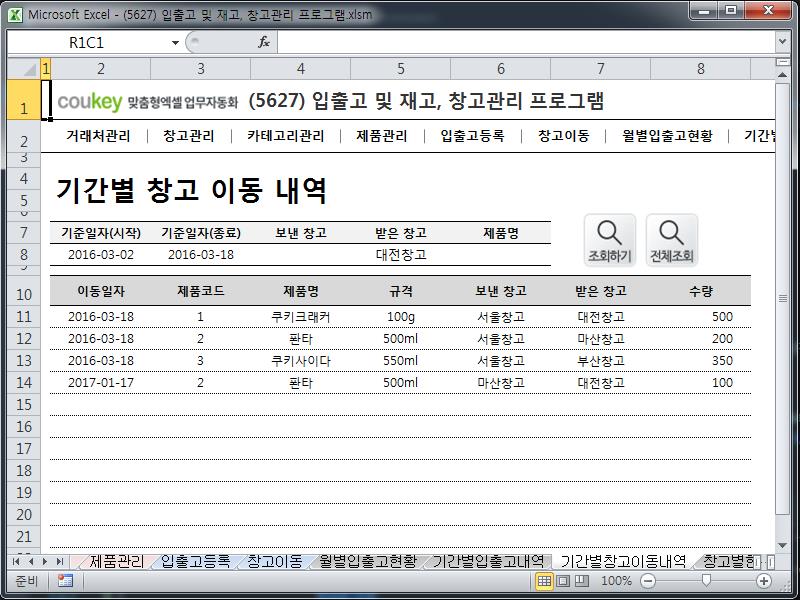Switch to Normal view icon
Image resolution: width=800 pixels, height=600 pixels.
(544, 581)
